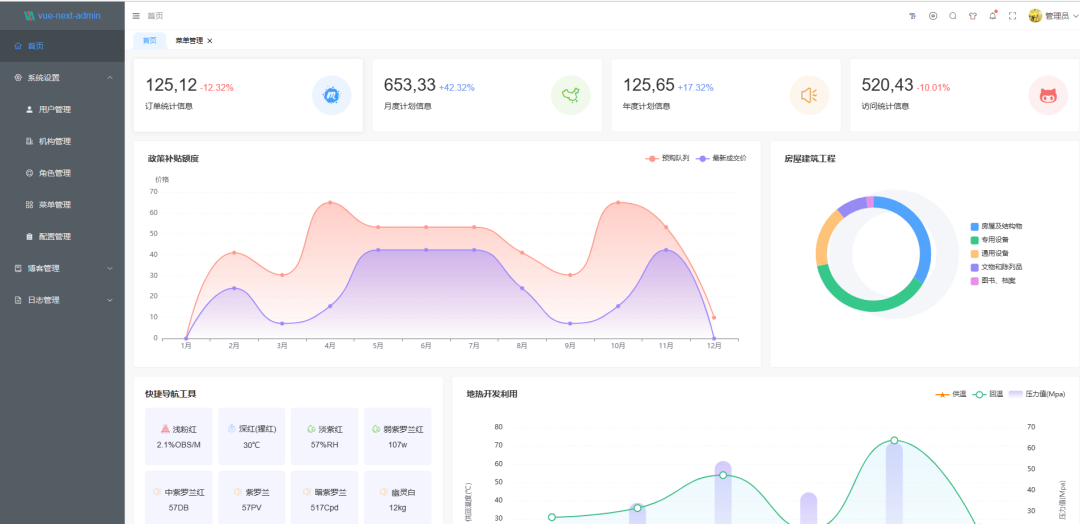Click the 访问统计信息 card pig icon

click(1047, 95)
